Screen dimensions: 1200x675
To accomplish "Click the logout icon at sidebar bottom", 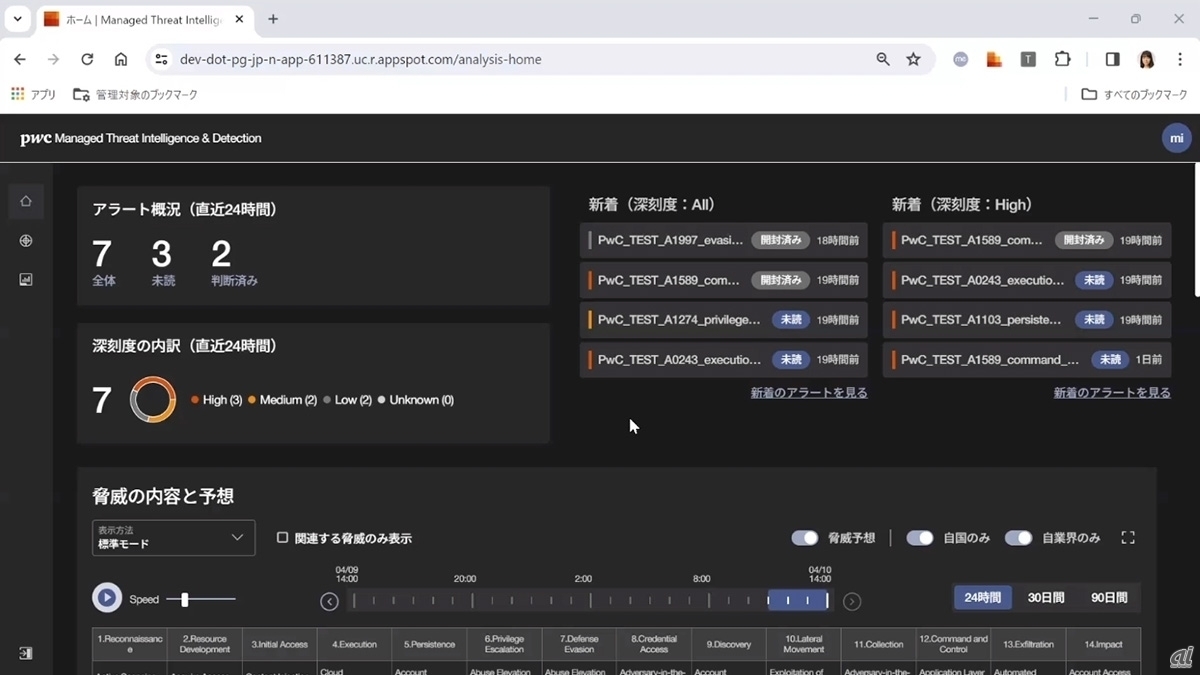I will (x=26, y=653).
